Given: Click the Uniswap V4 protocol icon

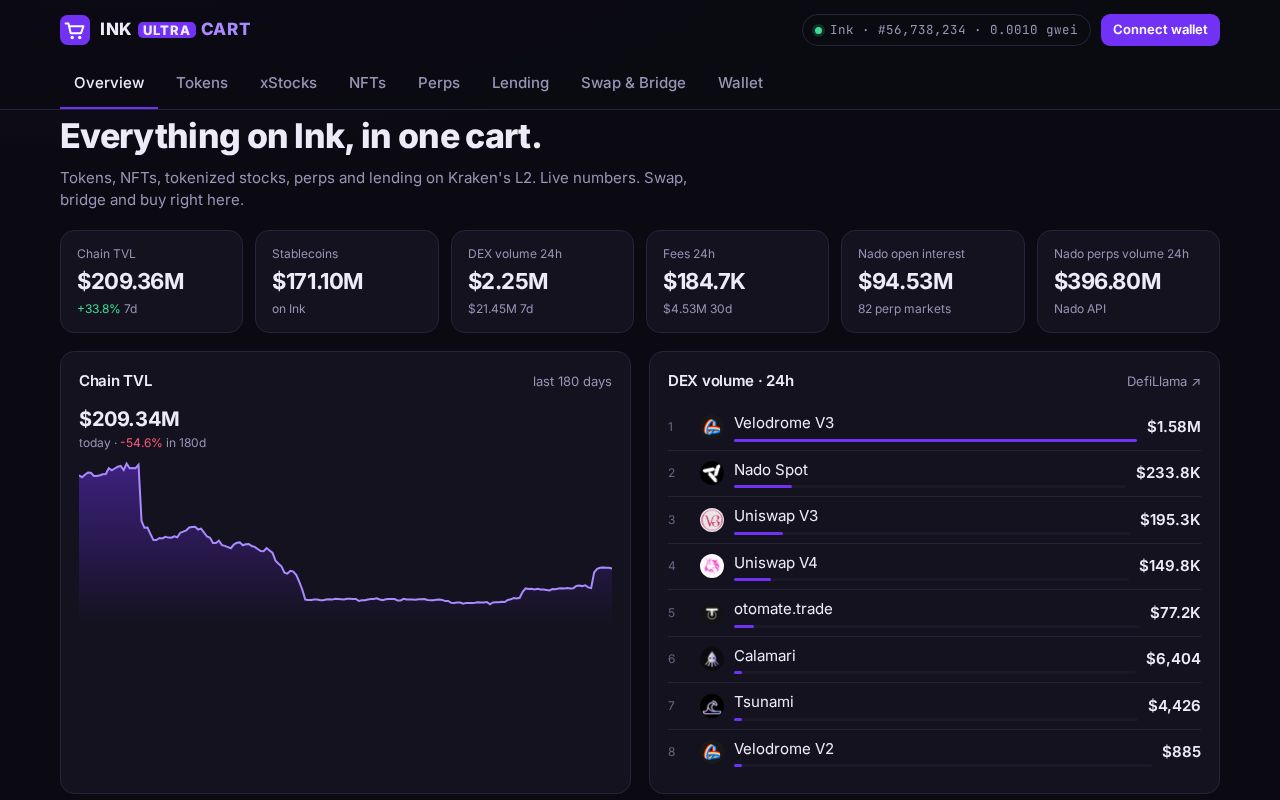Looking at the screenshot, I should 712,566.
